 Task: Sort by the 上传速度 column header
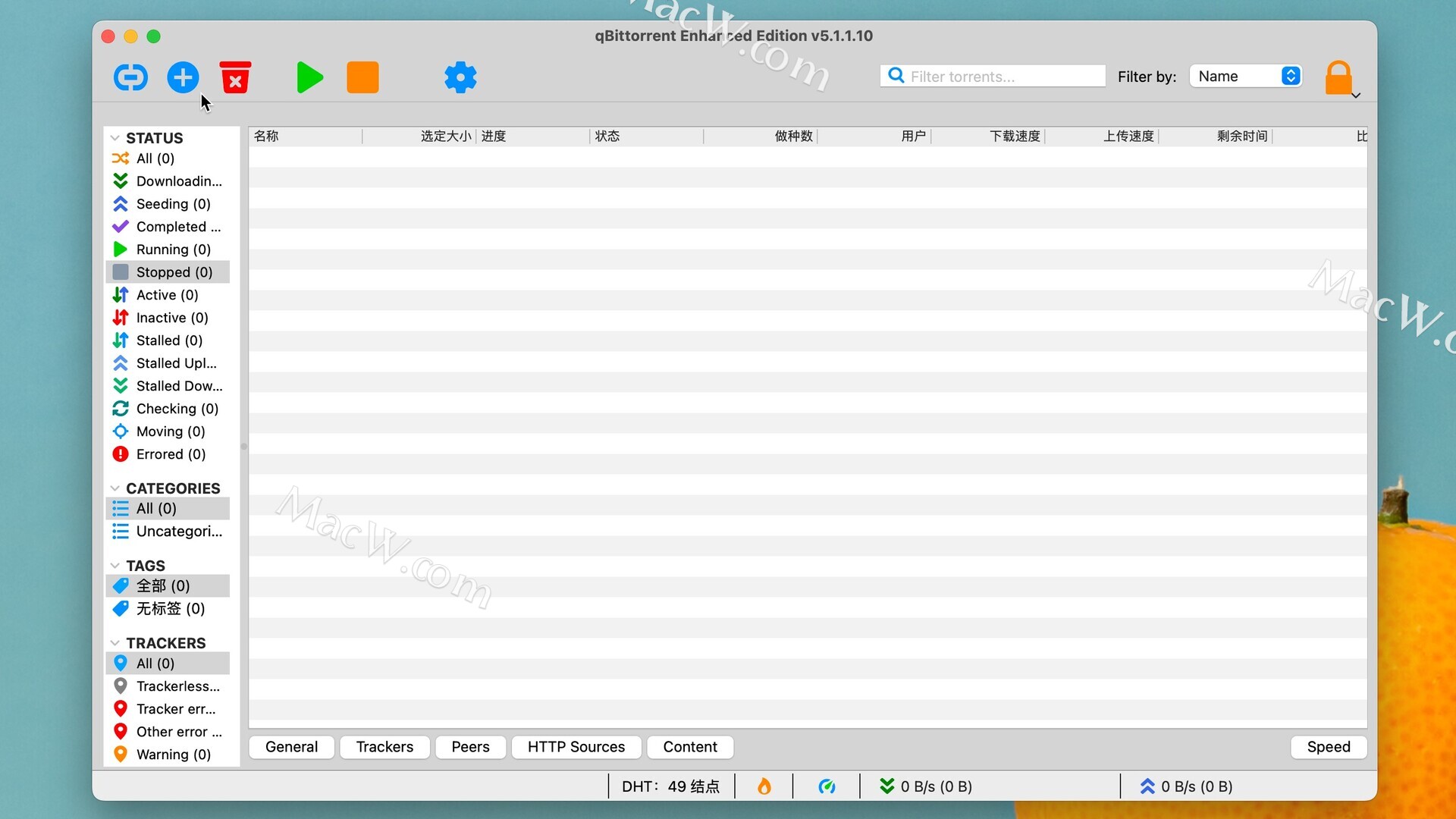click(x=1102, y=136)
